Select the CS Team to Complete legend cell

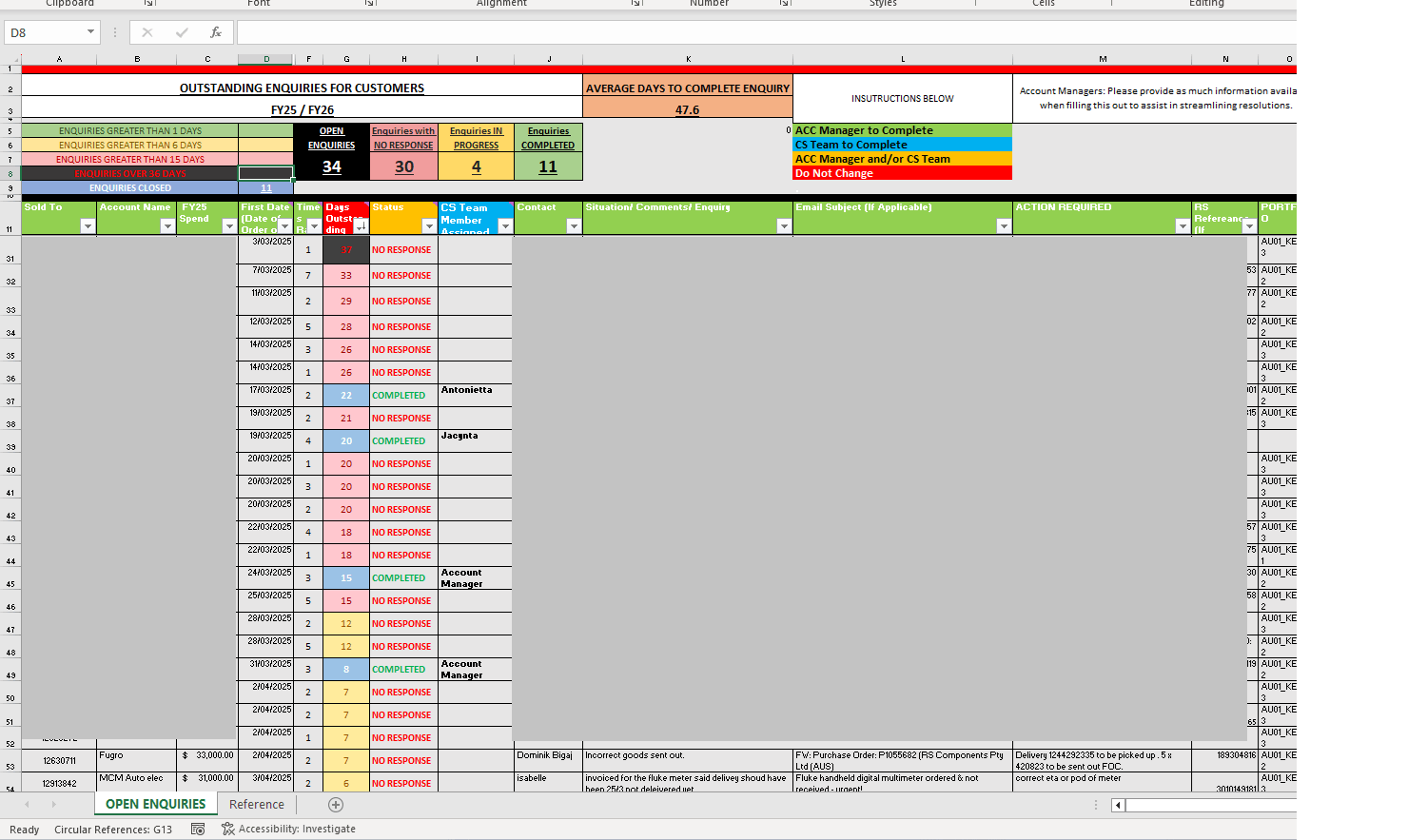pyautogui.click(x=903, y=145)
